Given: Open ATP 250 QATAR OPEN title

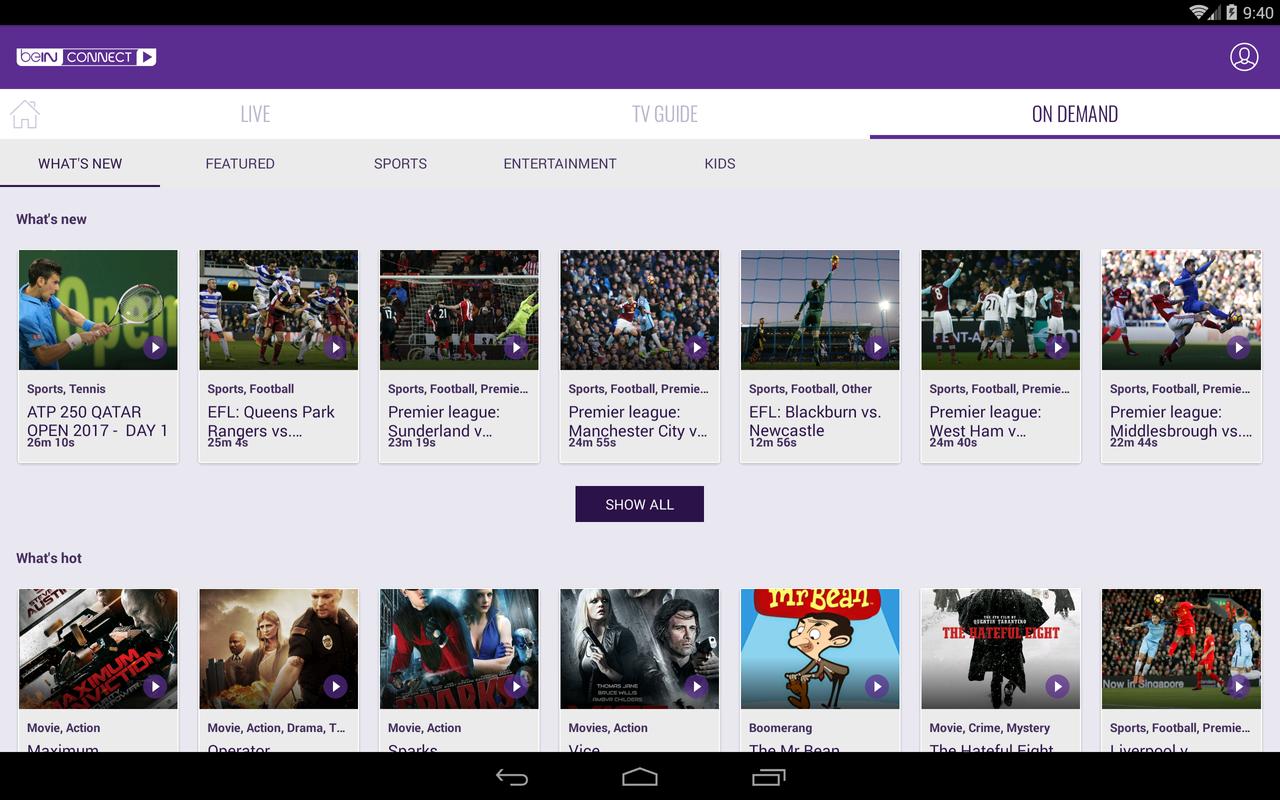Looking at the screenshot, I should (x=97, y=421).
